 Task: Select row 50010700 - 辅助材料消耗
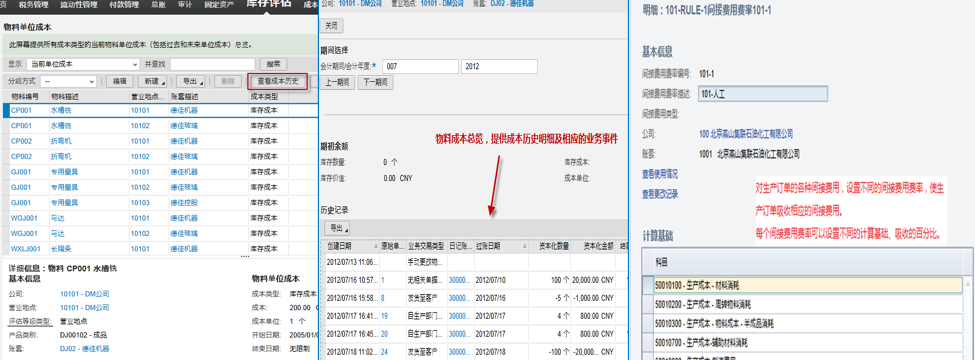click(x=808, y=343)
